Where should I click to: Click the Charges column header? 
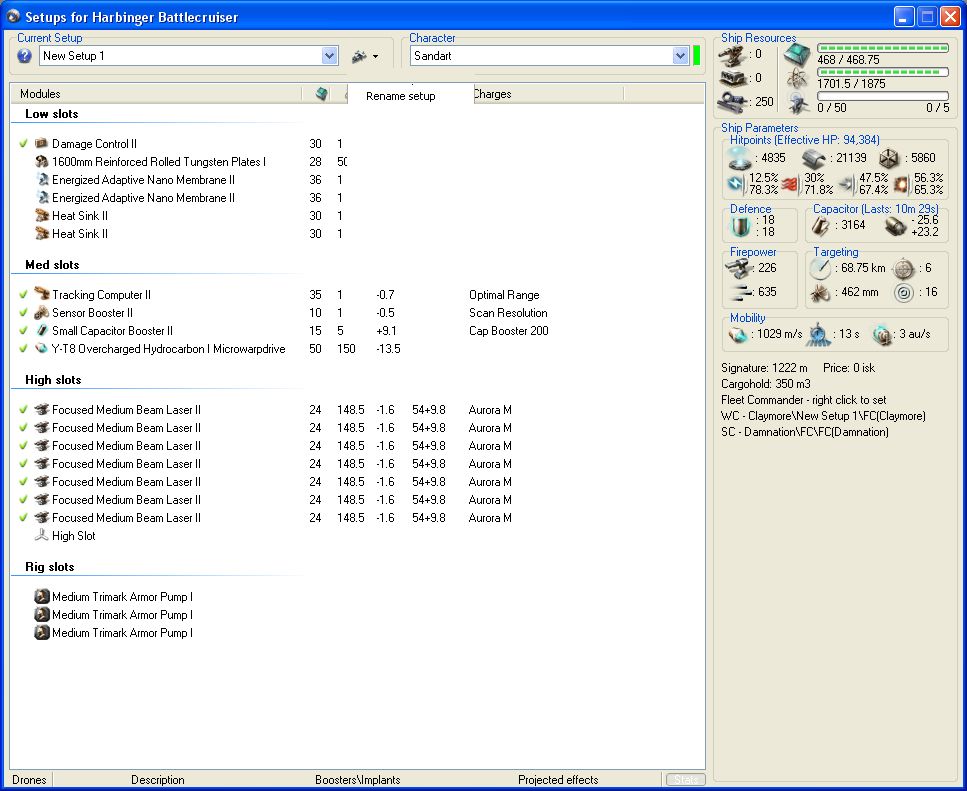[549, 94]
